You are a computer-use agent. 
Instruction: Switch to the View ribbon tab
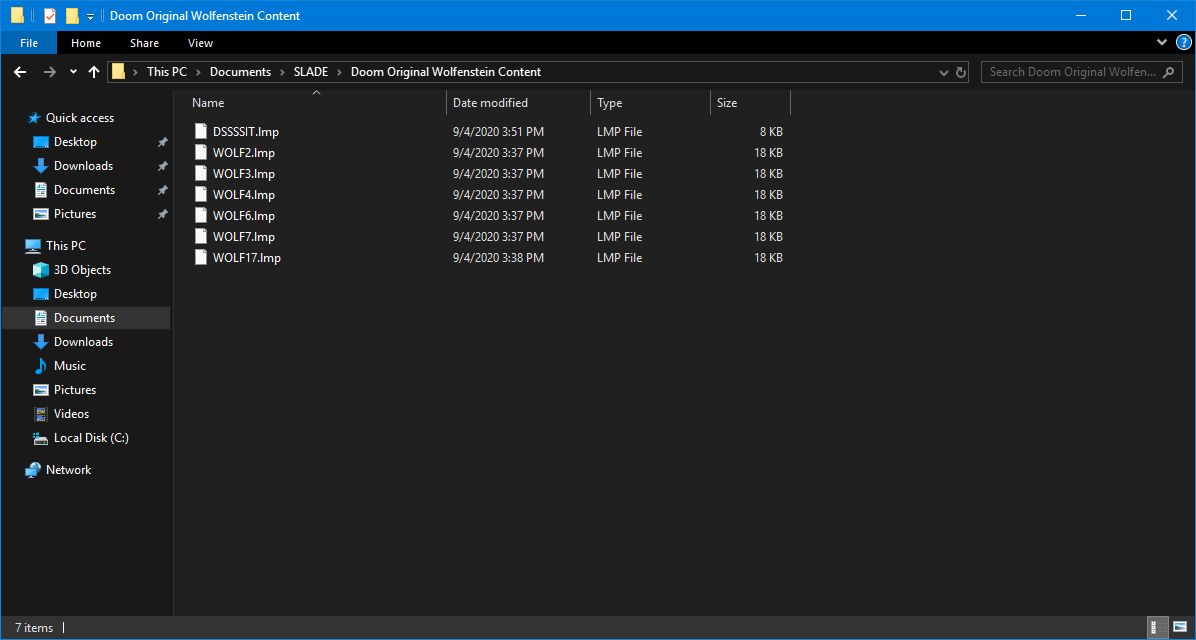pos(200,43)
